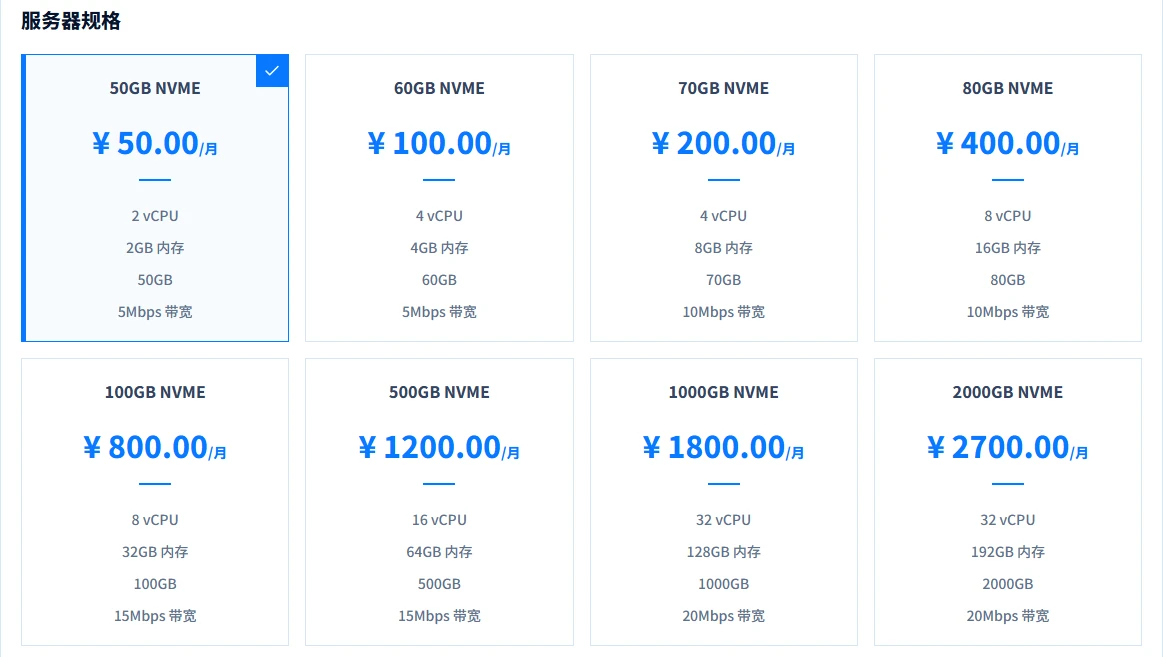Screen dimensions: 1163x657
Task: Select the 2000GB NVME server plan
Action: point(1008,502)
